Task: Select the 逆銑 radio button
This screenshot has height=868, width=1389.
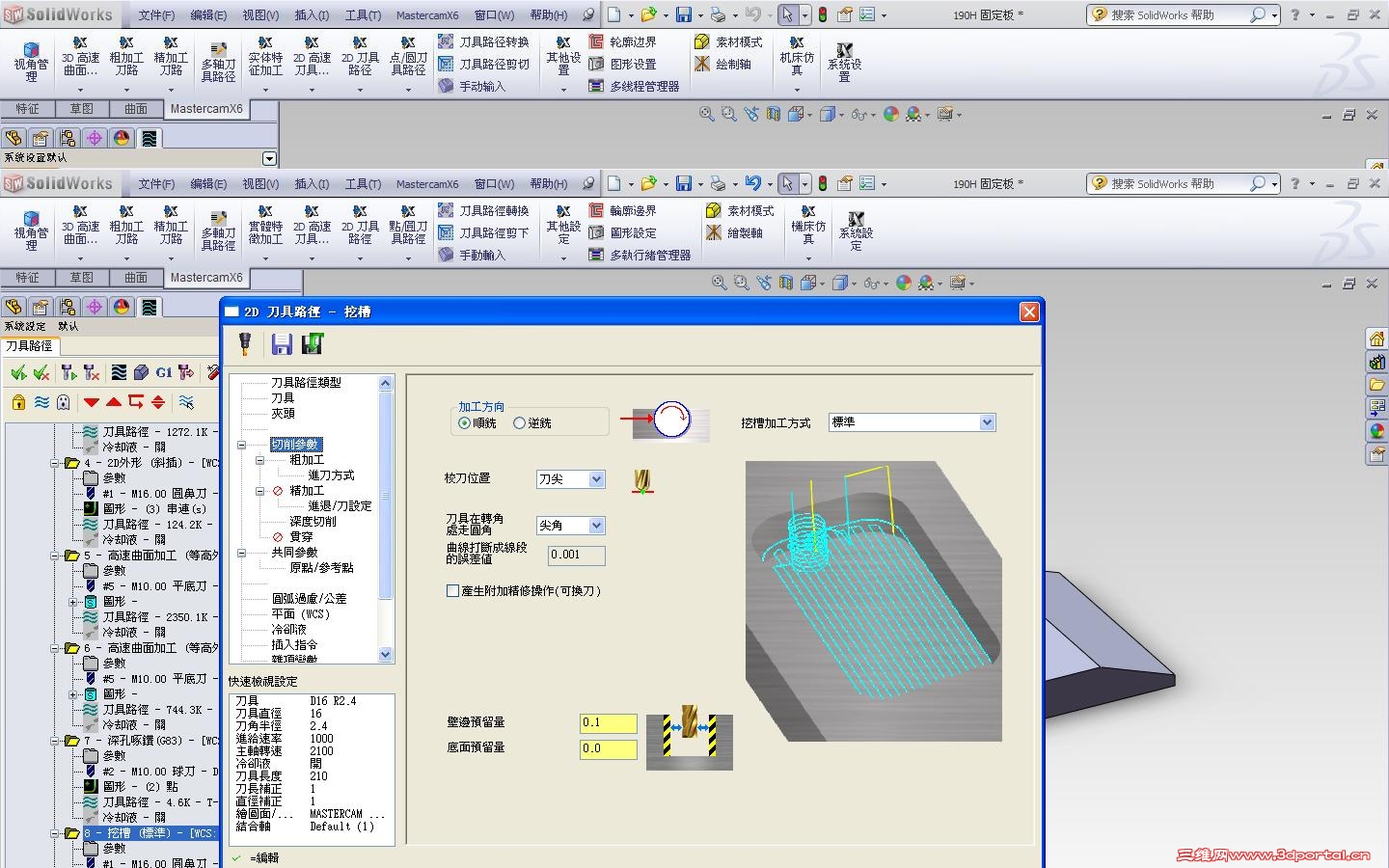Action: (x=519, y=423)
